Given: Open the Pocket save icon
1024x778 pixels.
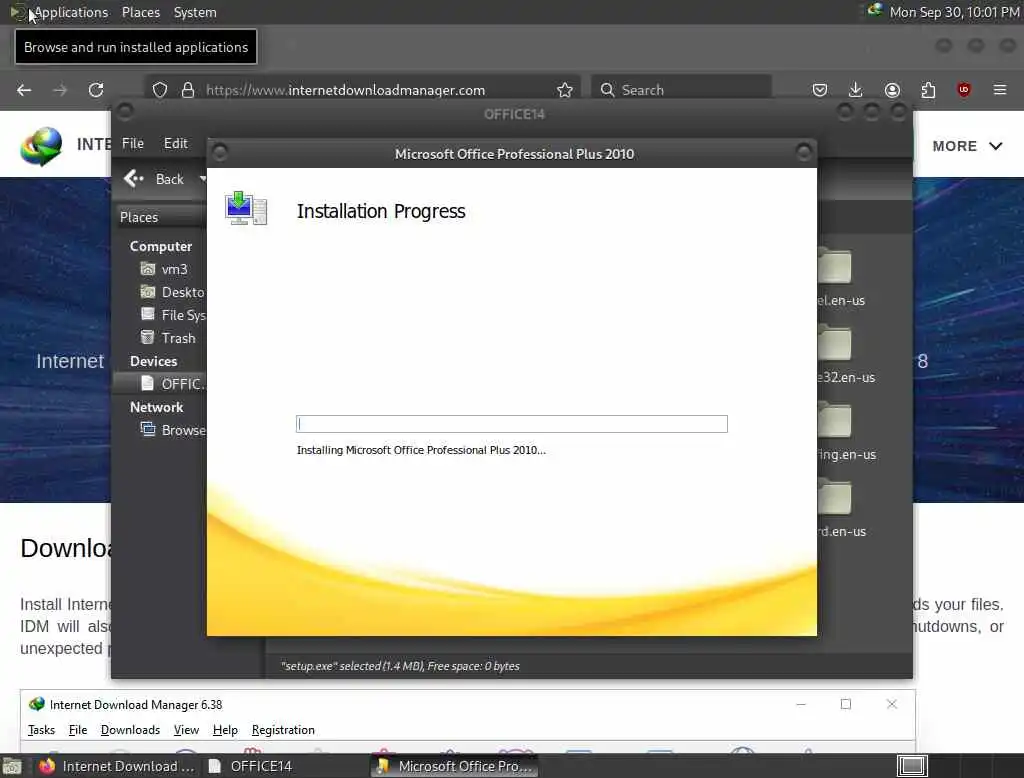Looking at the screenshot, I should (820, 90).
